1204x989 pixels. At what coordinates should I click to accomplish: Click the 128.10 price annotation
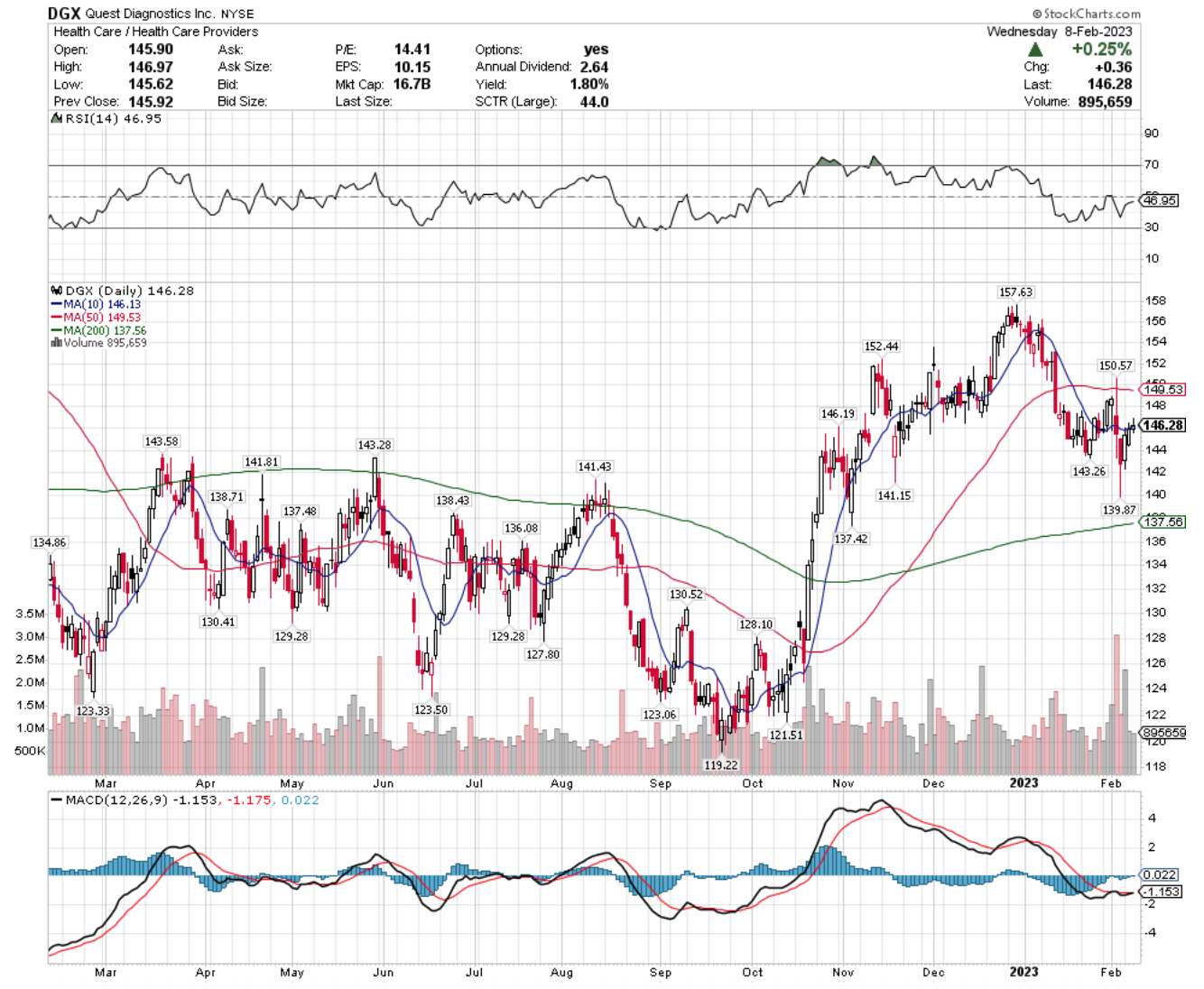(x=755, y=624)
